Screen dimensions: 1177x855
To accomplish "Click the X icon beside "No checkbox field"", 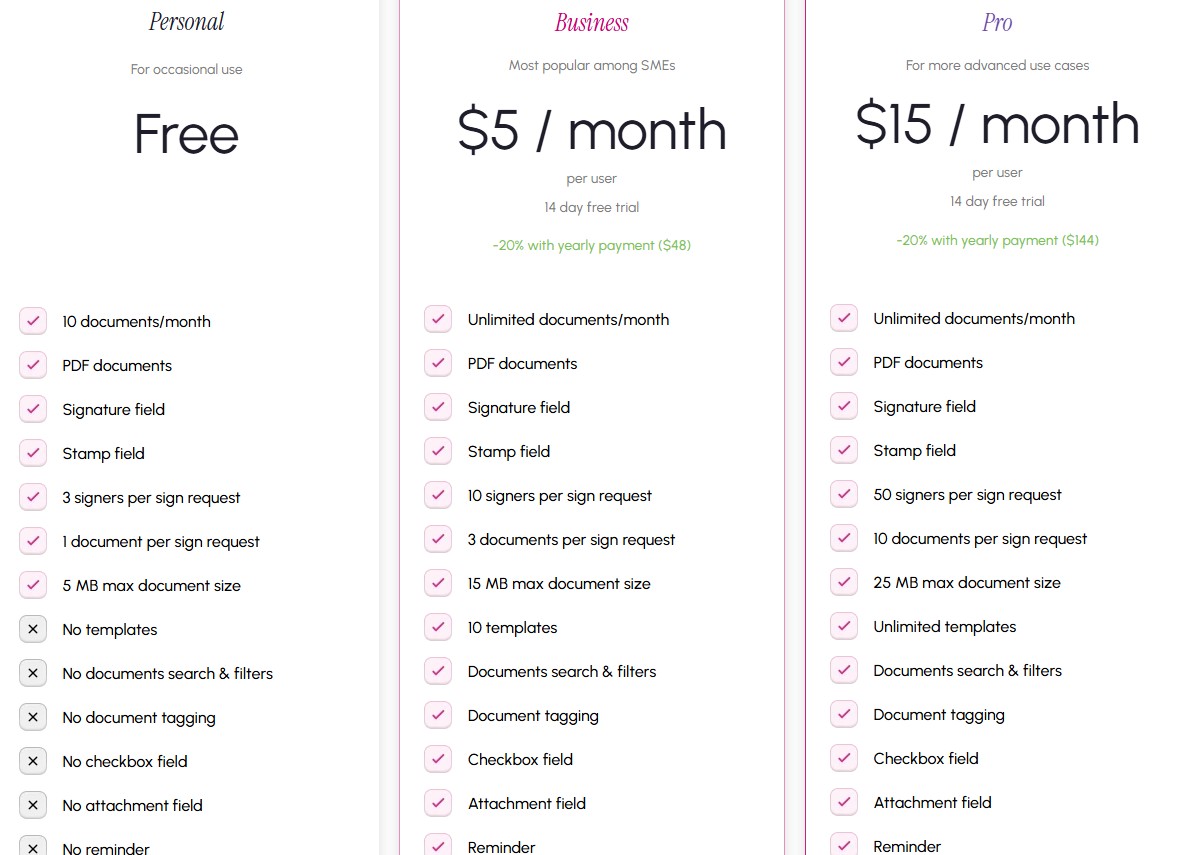I will pos(33,761).
